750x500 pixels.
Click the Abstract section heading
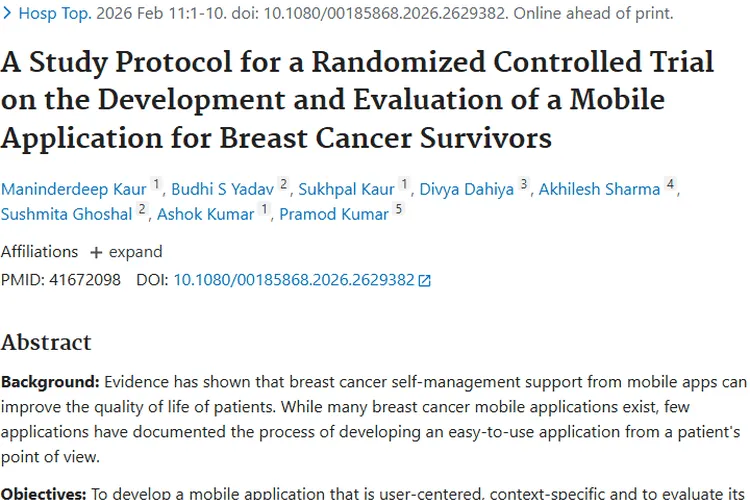pos(46,342)
